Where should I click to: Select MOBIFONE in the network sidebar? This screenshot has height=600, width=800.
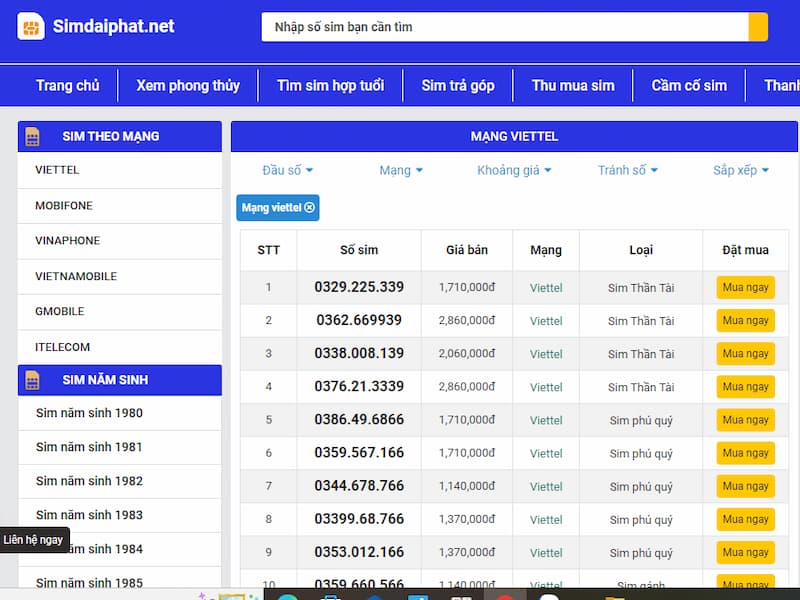click(120, 206)
